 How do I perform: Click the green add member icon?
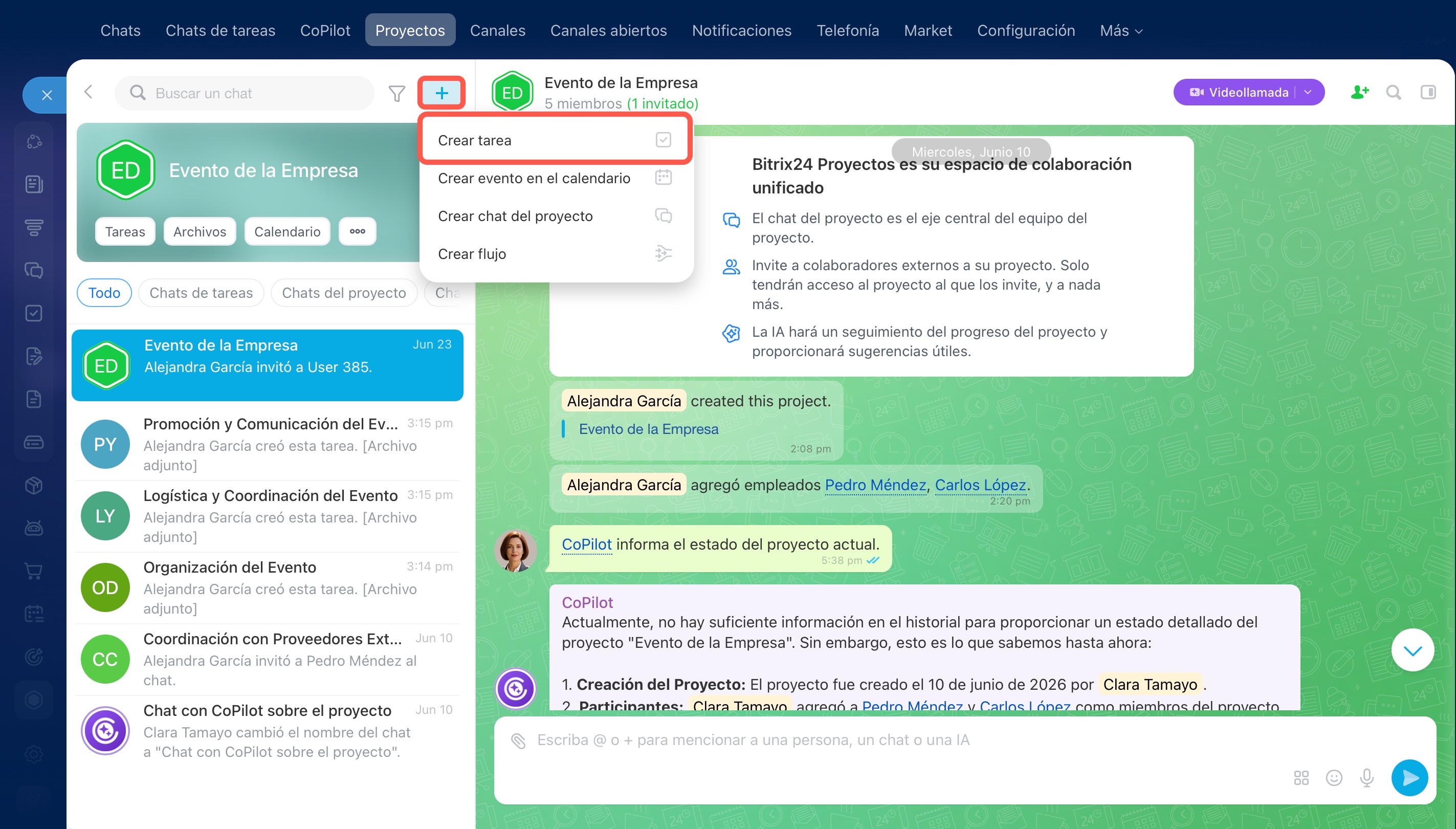coord(1360,92)
